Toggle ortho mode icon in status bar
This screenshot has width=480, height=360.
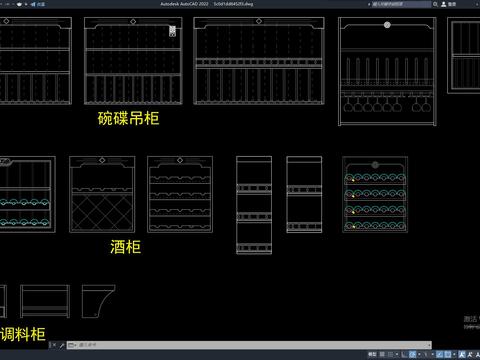tap(404, 354)
